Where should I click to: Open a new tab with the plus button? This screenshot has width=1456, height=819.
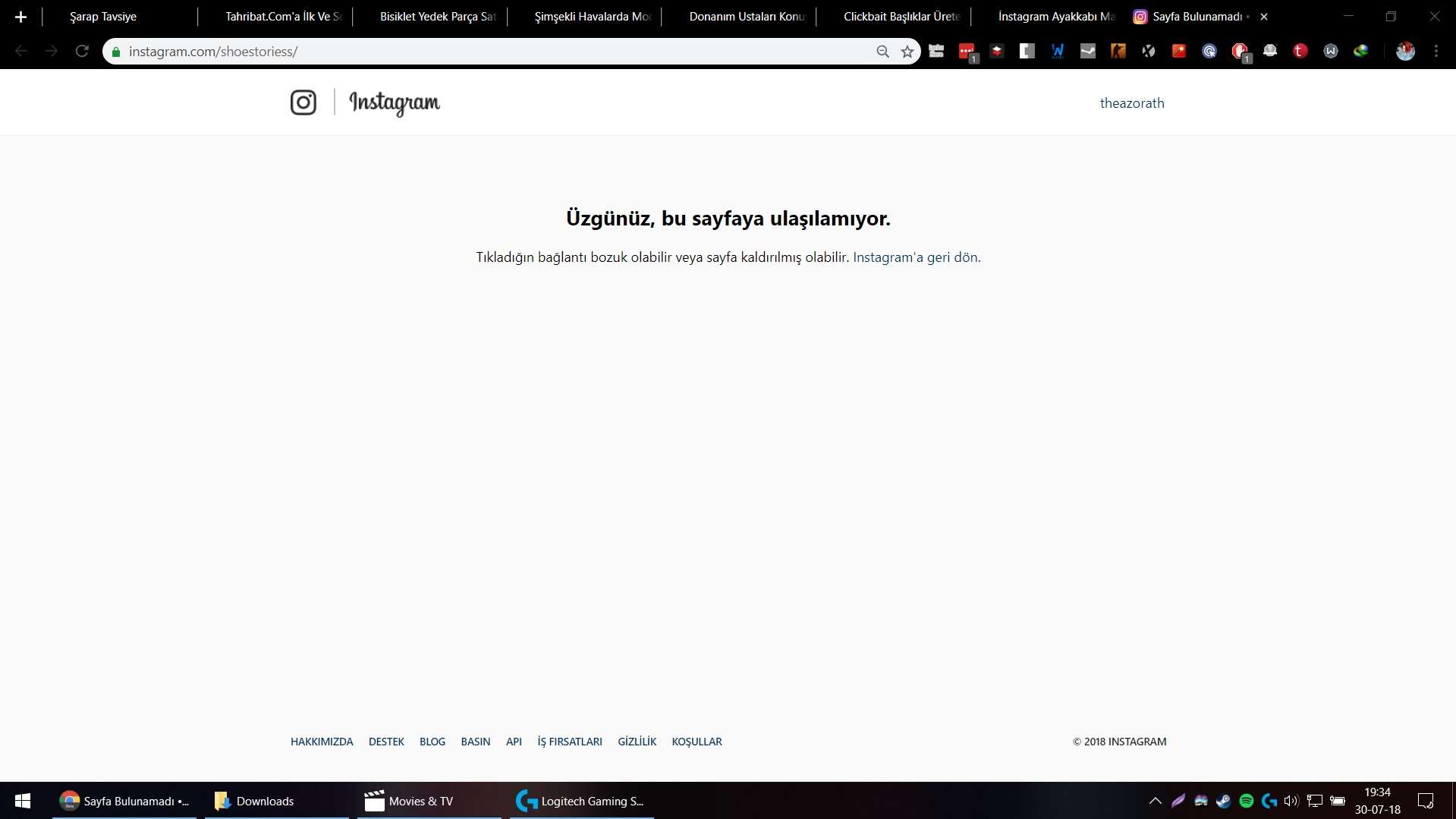(21, 17)
